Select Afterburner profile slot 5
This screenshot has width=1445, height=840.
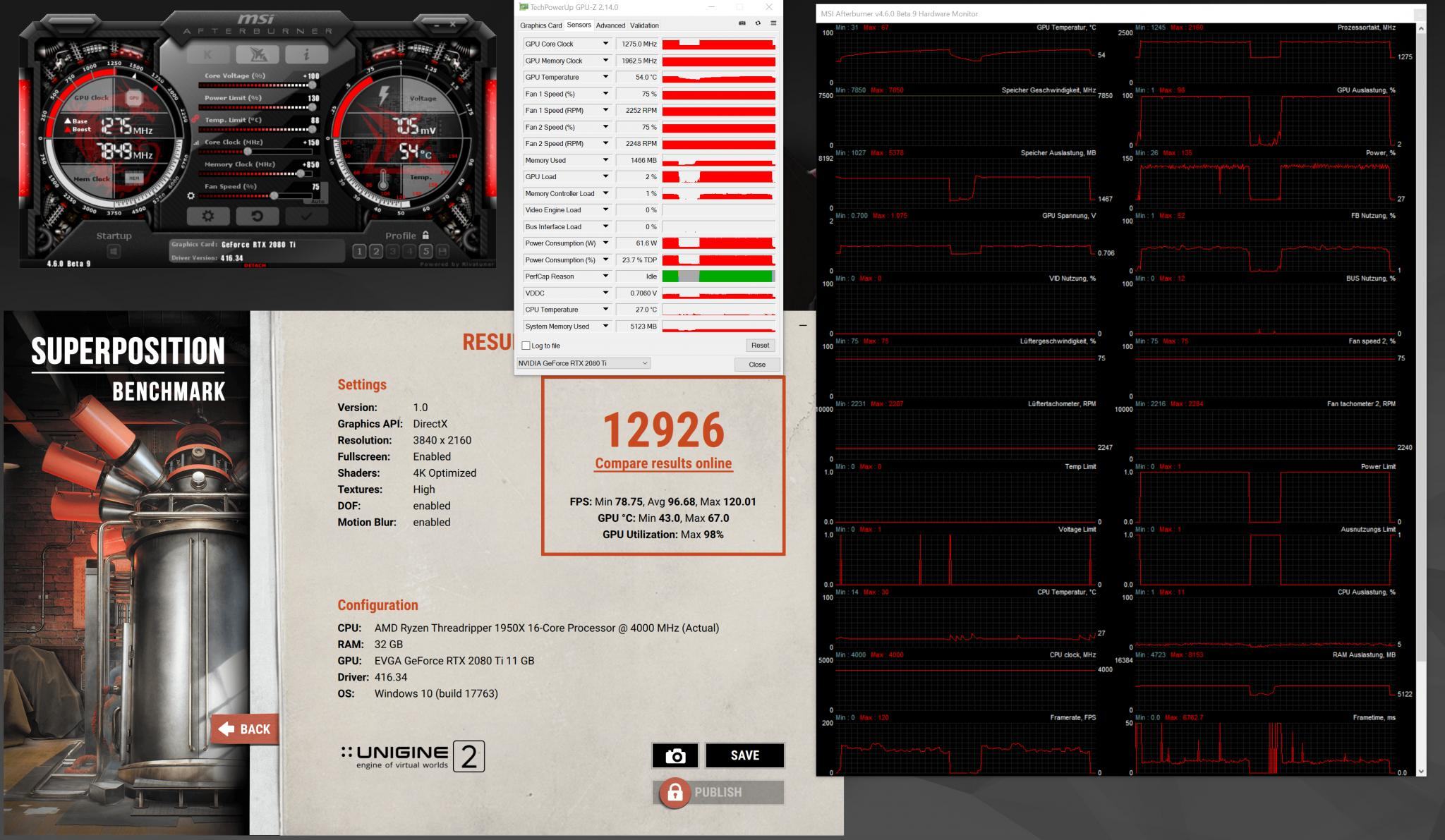[x=425, y=251]
